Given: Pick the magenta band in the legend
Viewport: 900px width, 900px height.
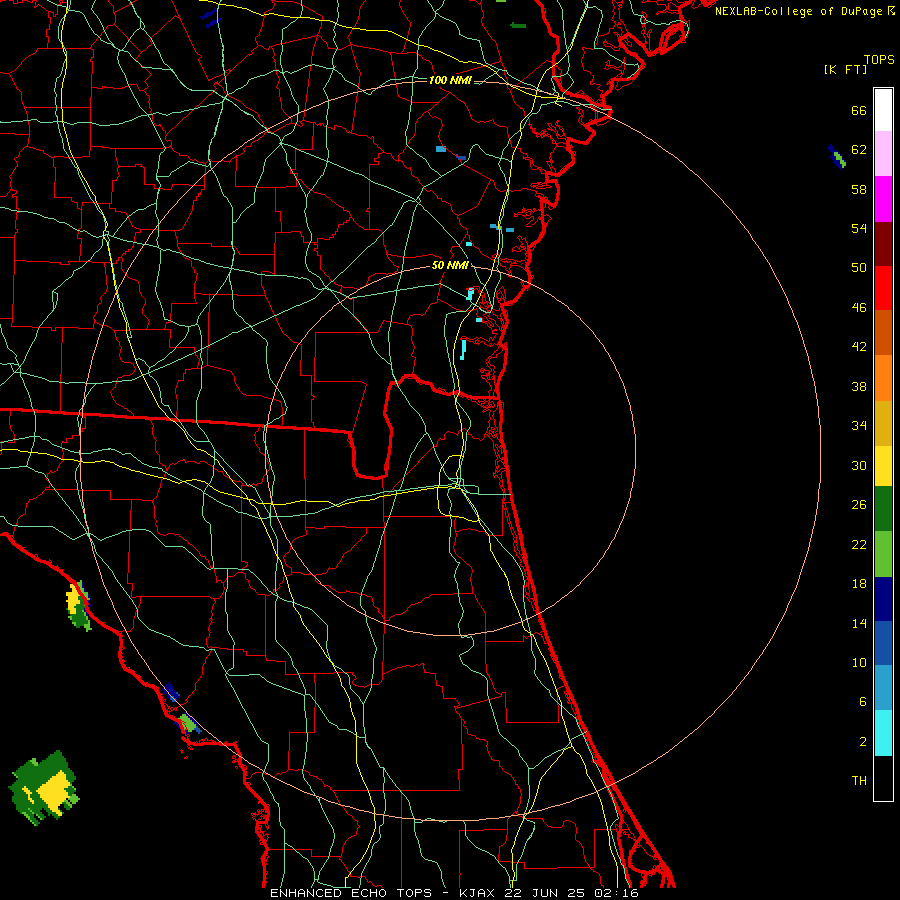Looking at the screenshot, I should coord(883,199).
